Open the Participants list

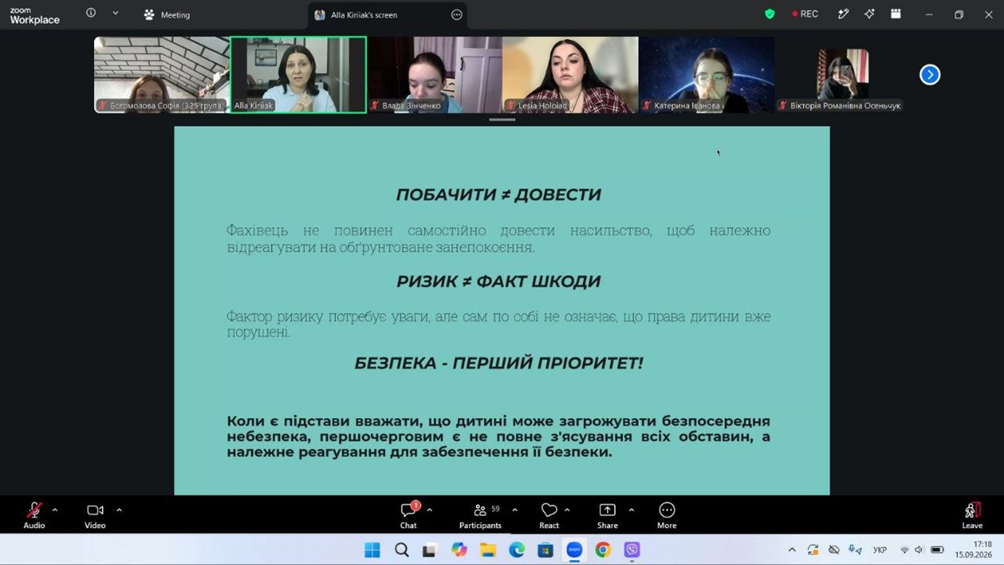[480, 515]
